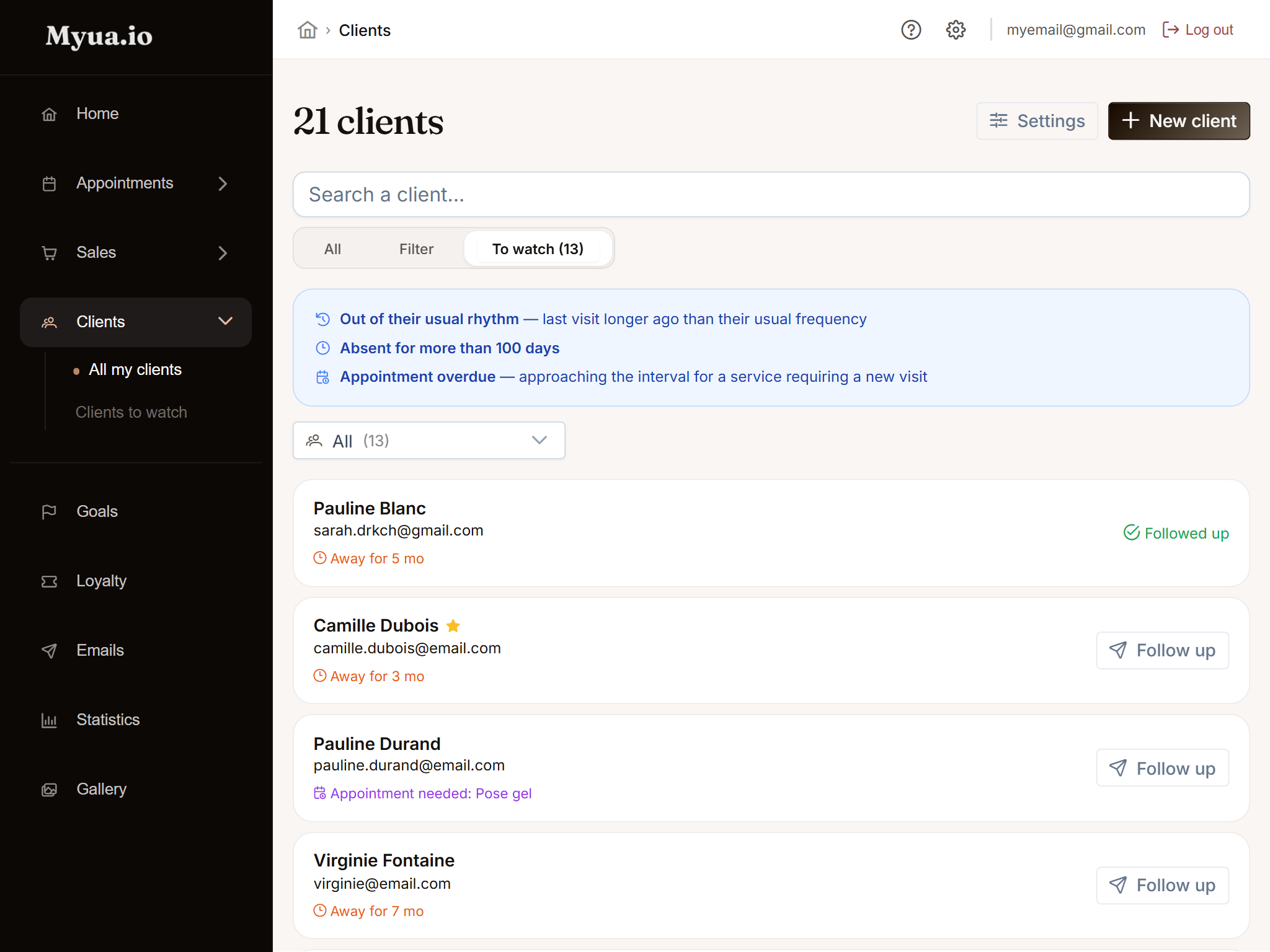Click the Goals flag icon
The image size is (1270, 952).
click(x=49, y=512)
